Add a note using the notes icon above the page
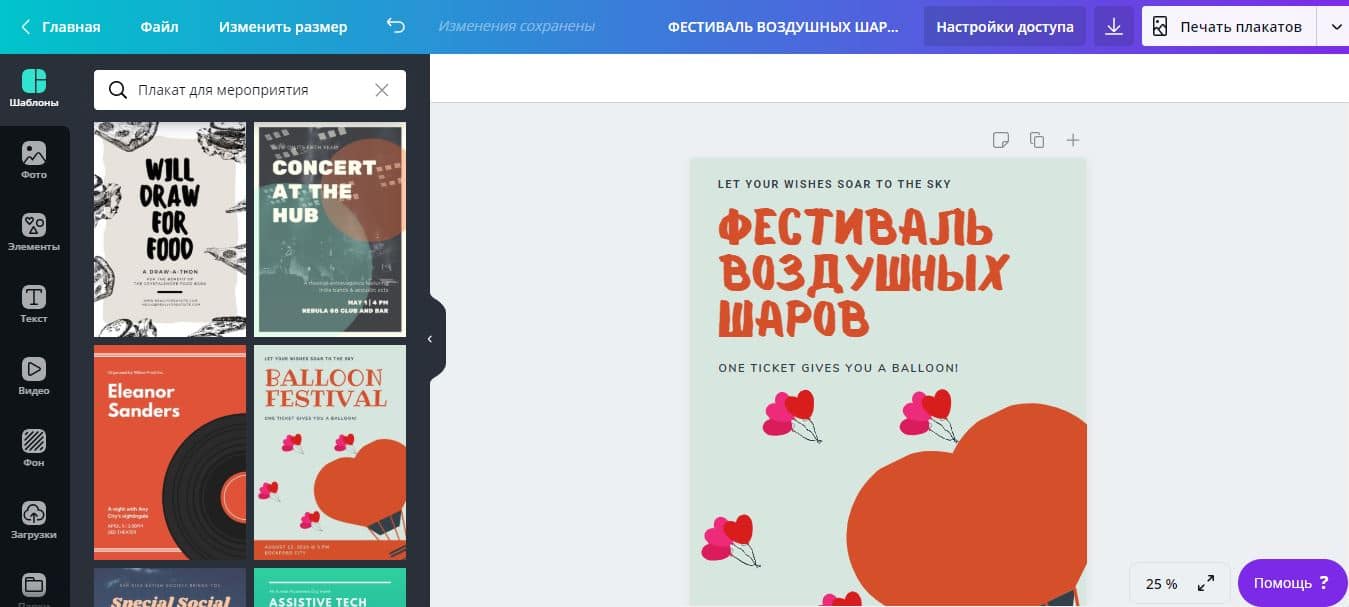Image resolution: width=1349 pixels, height=607 pixels. point(1001,140)
